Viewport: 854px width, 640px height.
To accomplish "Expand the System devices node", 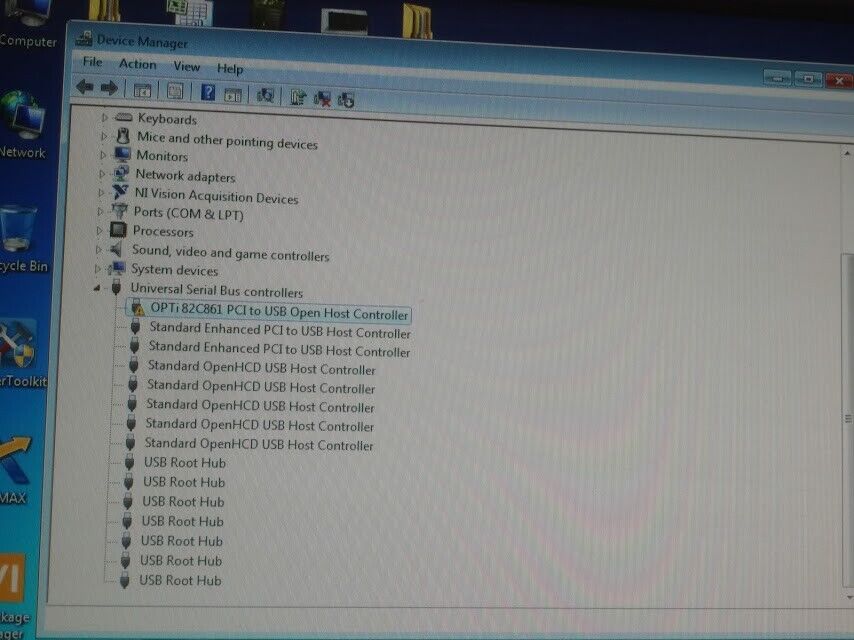I will point(97,269).
